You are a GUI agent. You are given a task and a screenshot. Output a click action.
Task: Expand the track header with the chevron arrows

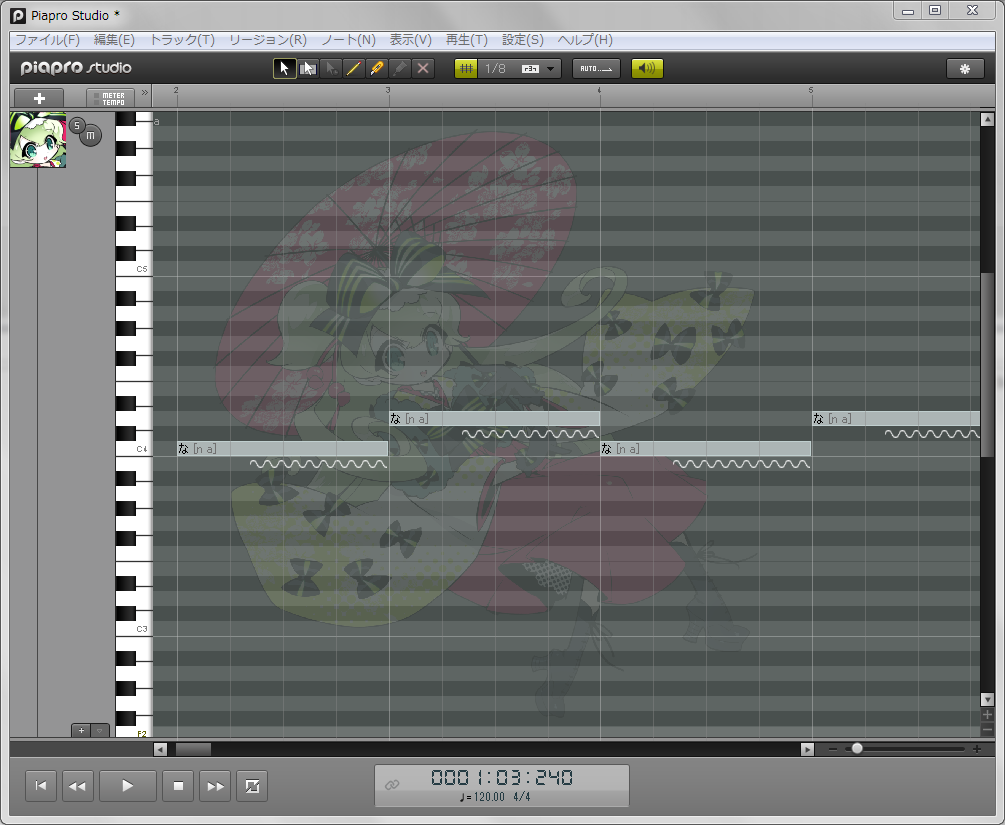coord(145,93)
